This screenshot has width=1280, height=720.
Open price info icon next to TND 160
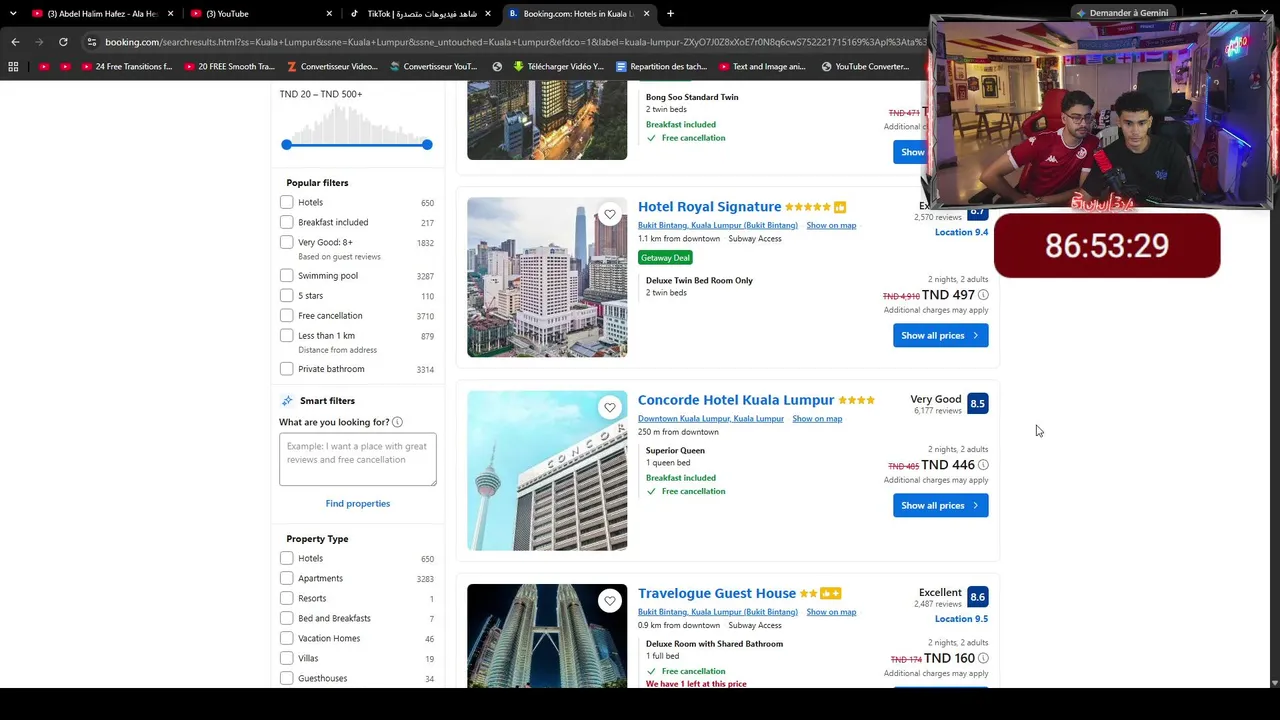point(983,658)
